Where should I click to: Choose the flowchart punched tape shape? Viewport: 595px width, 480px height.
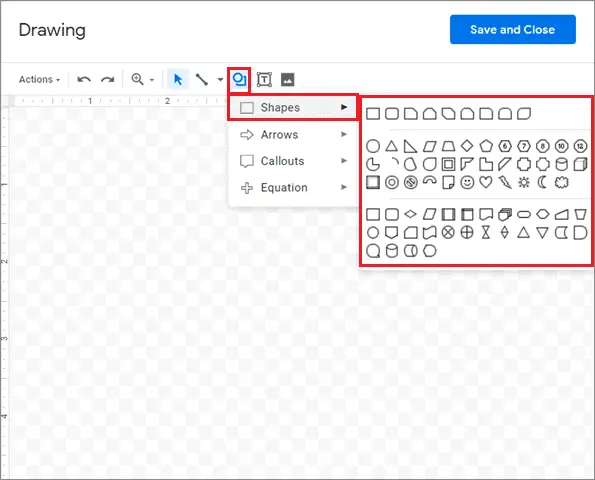[x=430, y=233]
